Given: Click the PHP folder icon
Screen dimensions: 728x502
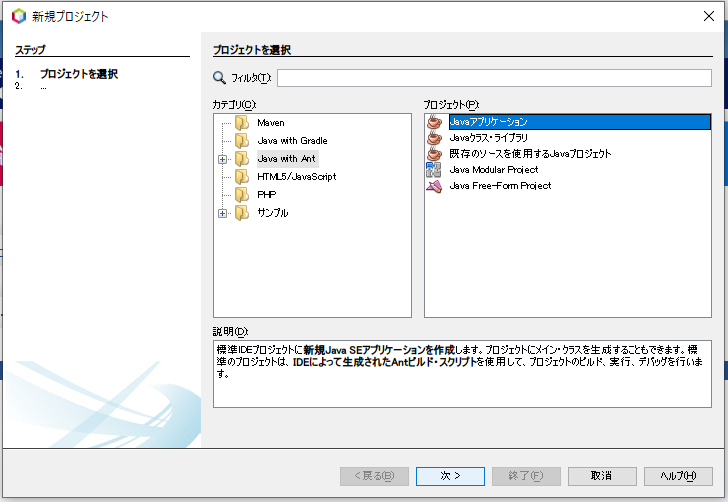Looking at the screenshot, I should (x=242, y=195).
